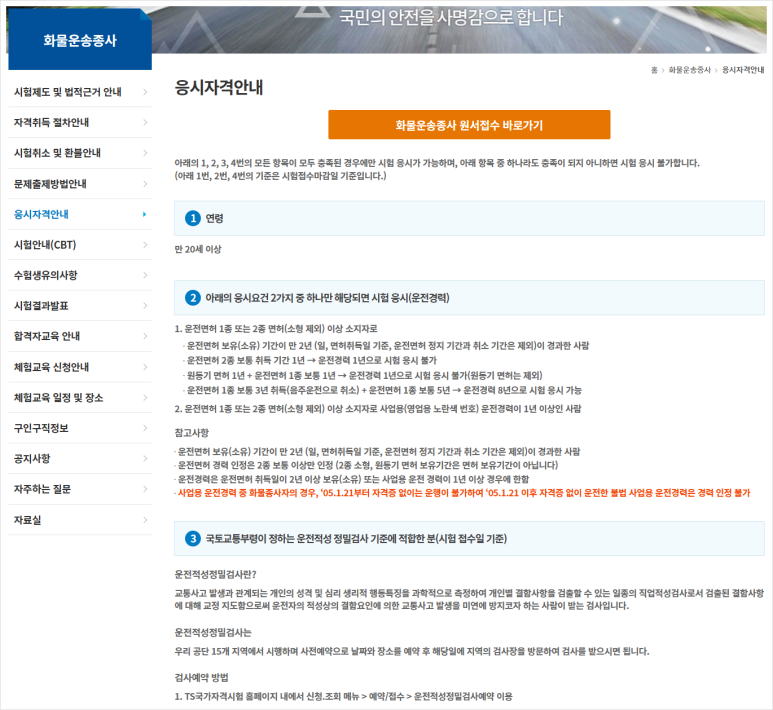Click the 홈 breadcrumb link
The height and width of the screenshot is (710, 773).
point(654,70)
